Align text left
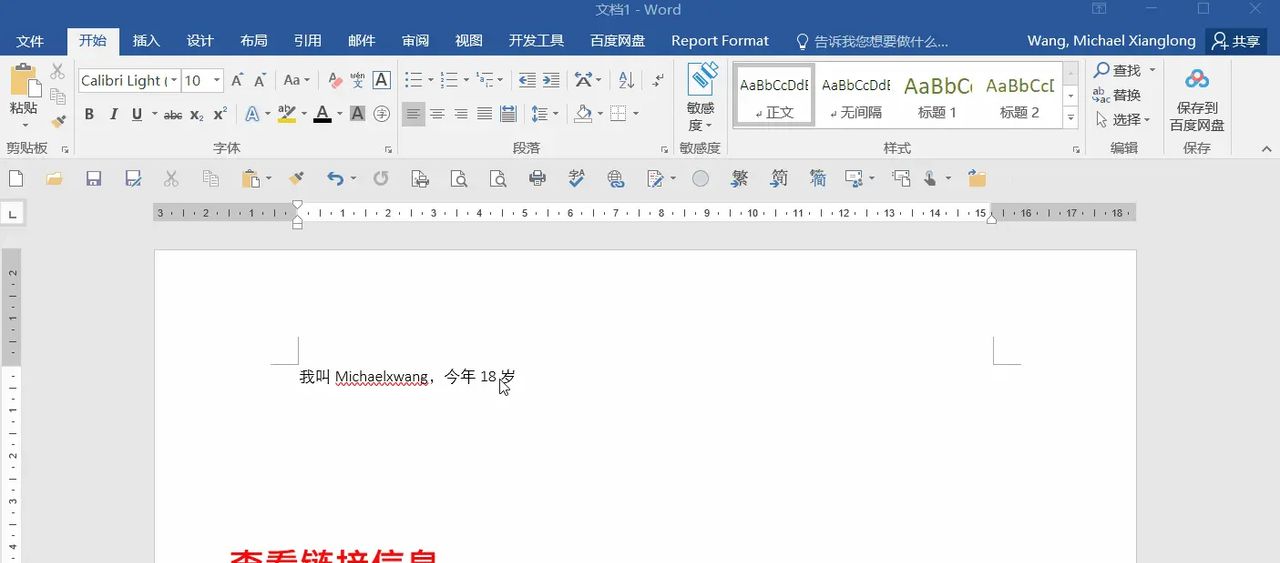The image size is (1280, 563). pos(413,114)
